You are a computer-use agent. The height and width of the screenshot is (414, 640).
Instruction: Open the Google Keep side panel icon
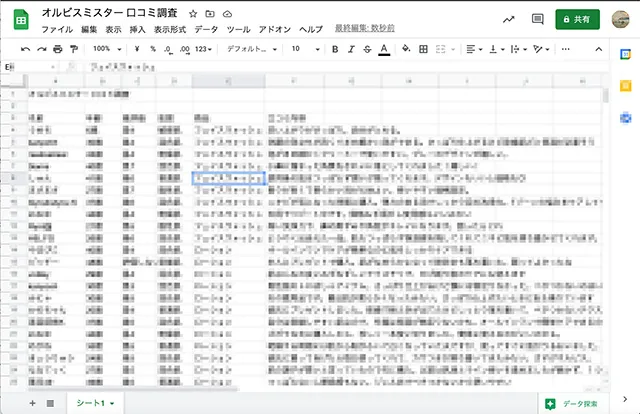(625, 86)
